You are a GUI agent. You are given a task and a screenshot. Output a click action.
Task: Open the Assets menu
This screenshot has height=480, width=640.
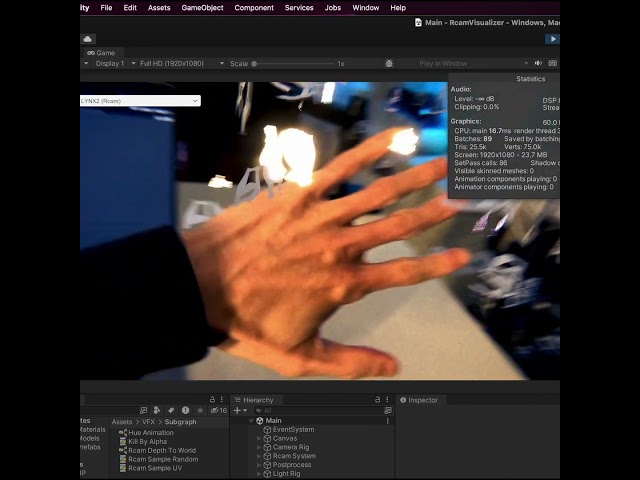click(159, 8)
